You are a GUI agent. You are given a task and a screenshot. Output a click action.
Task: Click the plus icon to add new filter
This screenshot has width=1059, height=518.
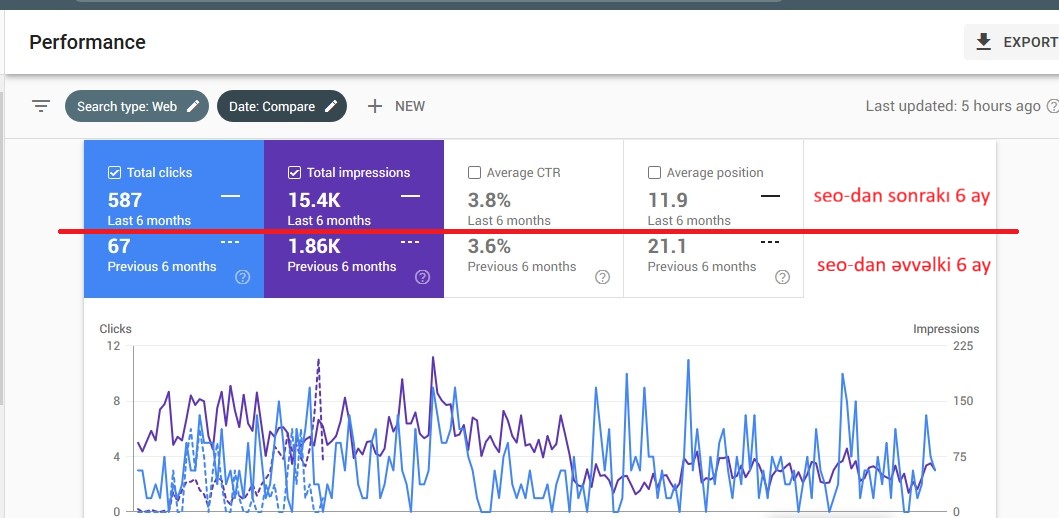tap(375, 106)
